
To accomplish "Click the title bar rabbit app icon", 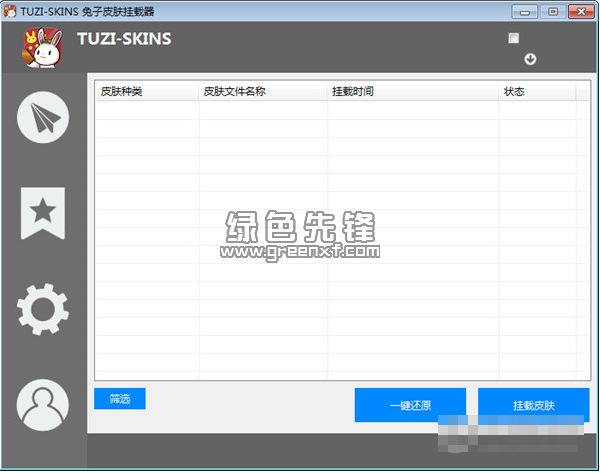I will pyautogui.click(x=10, y=11).
